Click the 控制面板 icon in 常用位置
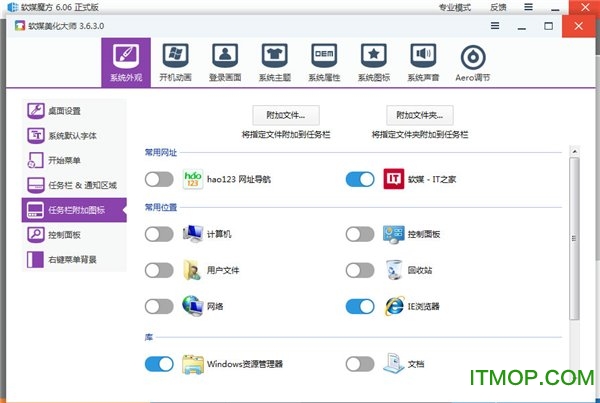Screen dimensions: 600x403 [x=394, y=234]
